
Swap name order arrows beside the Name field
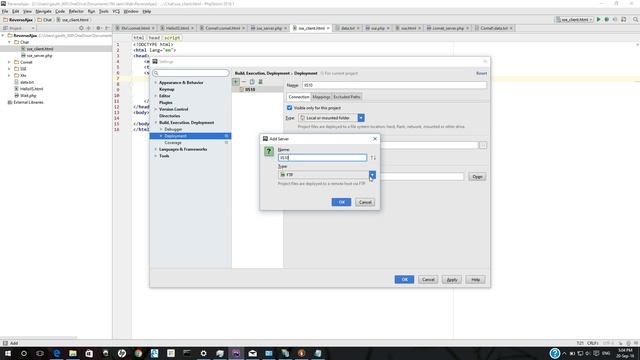pyautogui.click(x=373, y=158)
